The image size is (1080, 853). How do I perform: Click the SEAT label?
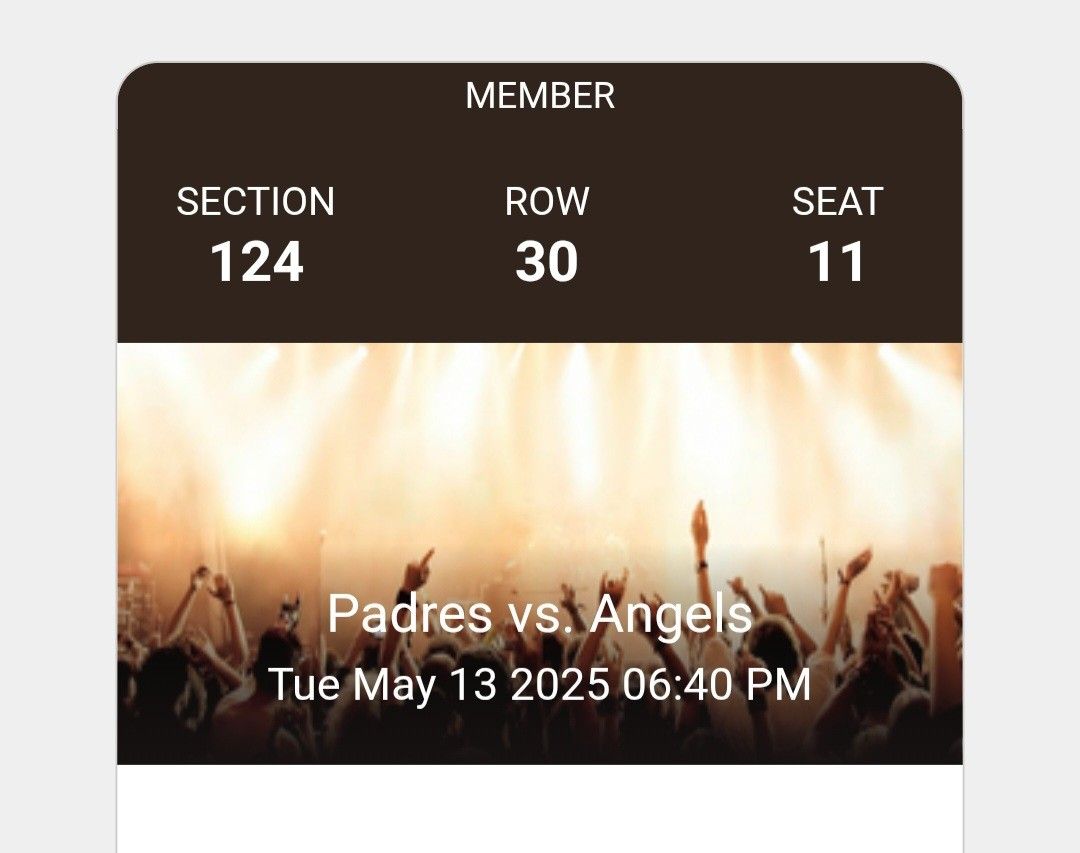click(x=837, y=202)
